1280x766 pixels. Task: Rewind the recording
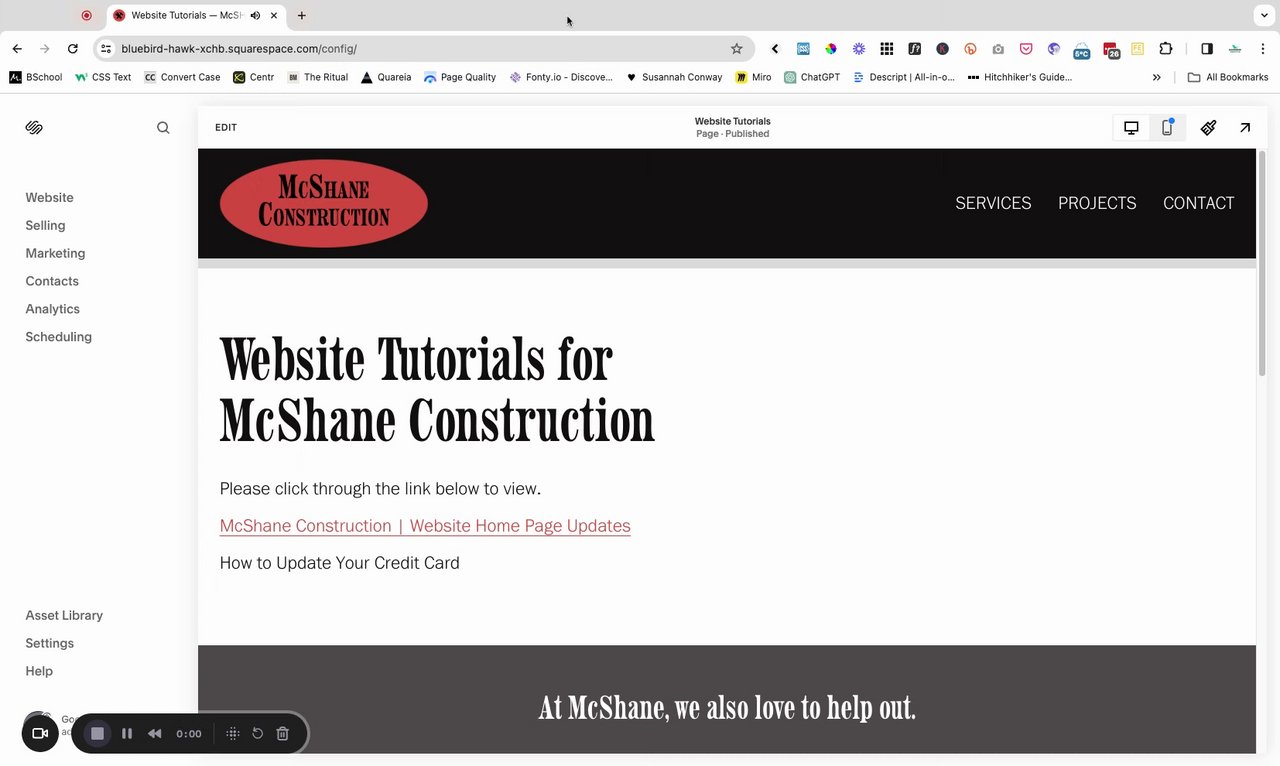[155, 733]
